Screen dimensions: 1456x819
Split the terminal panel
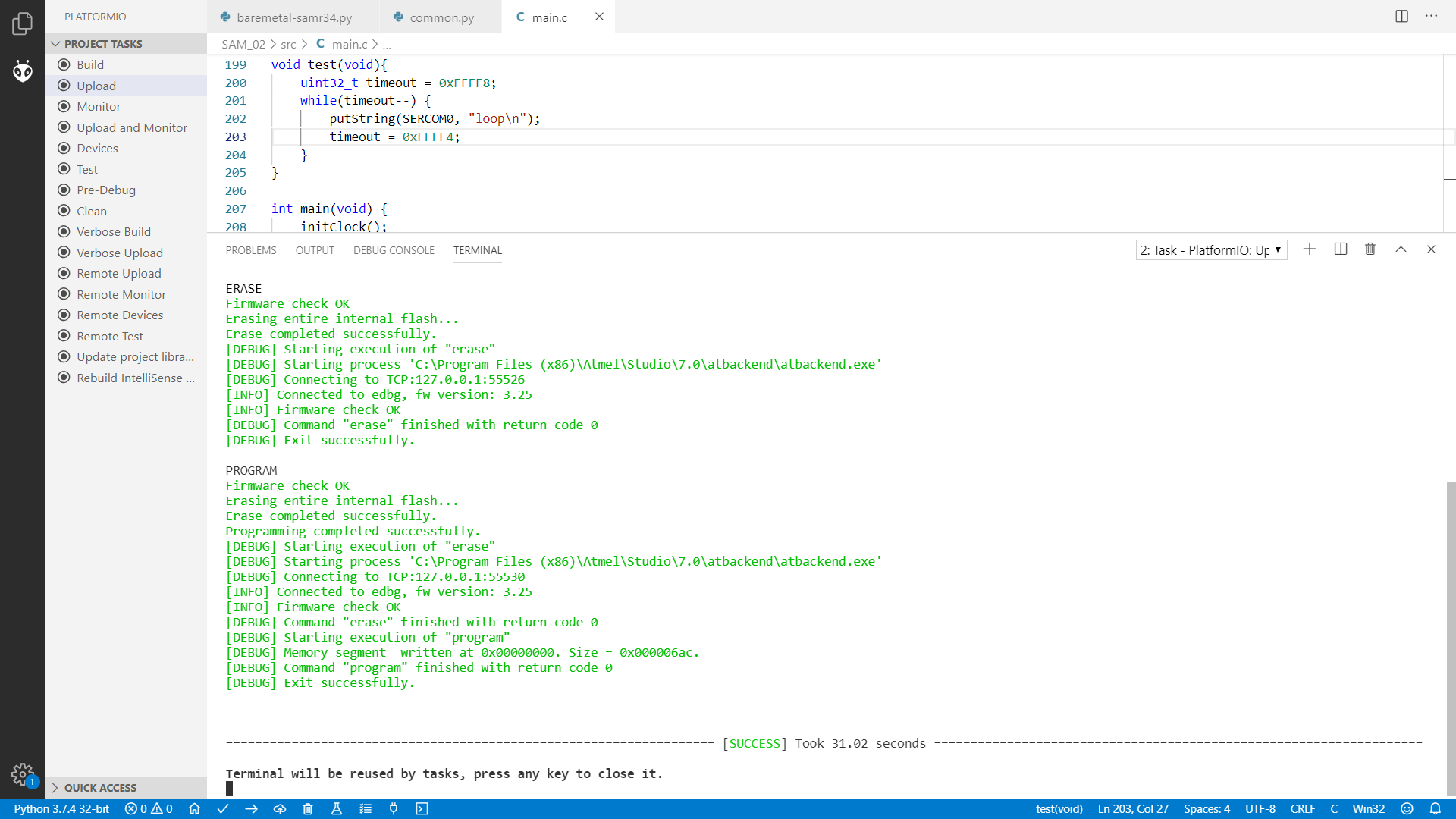coord(1340,249)
